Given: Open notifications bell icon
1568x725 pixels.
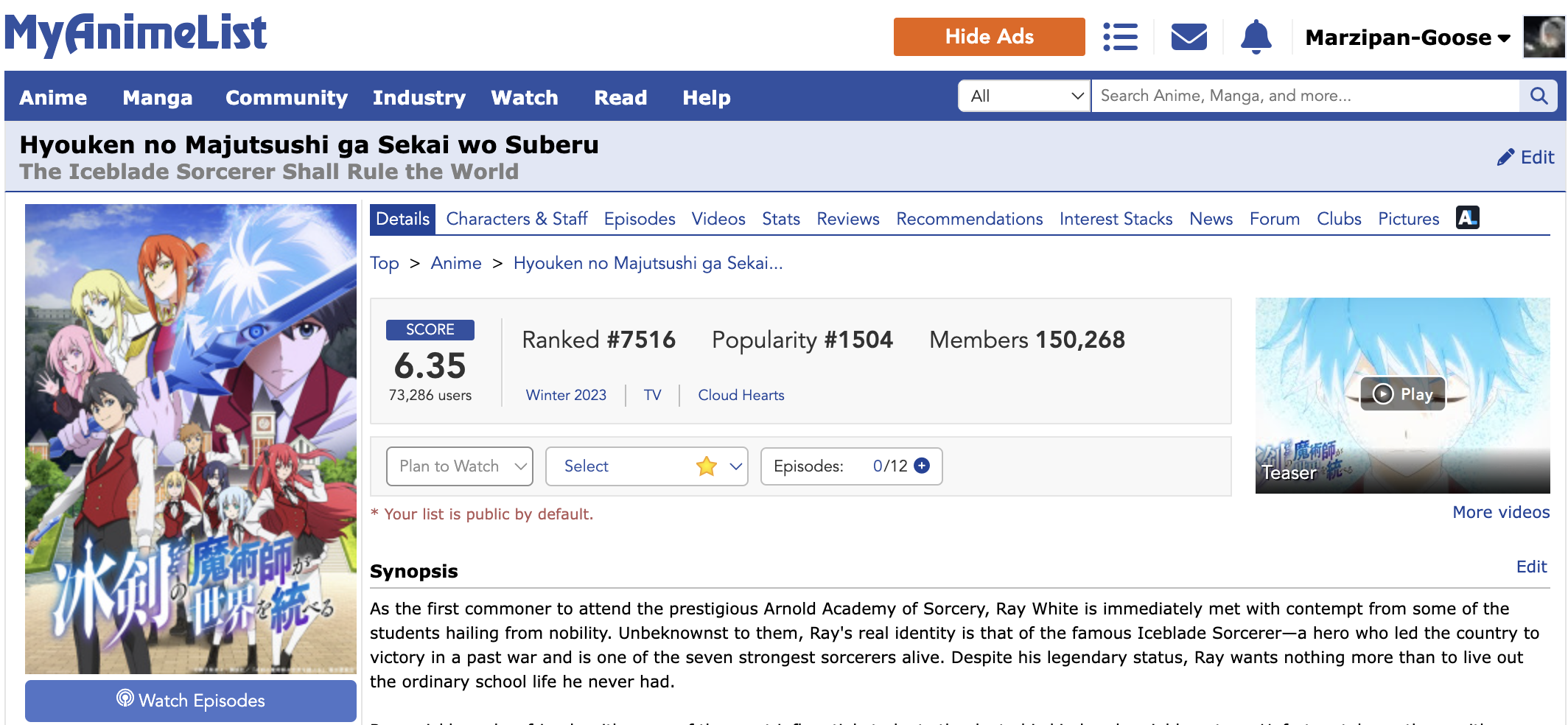Looking at the screenshot, I should coord(1256,37).
